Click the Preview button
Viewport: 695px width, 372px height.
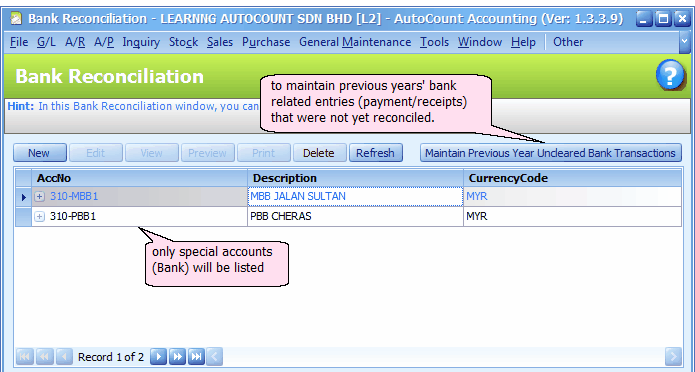tap(207, 153)
